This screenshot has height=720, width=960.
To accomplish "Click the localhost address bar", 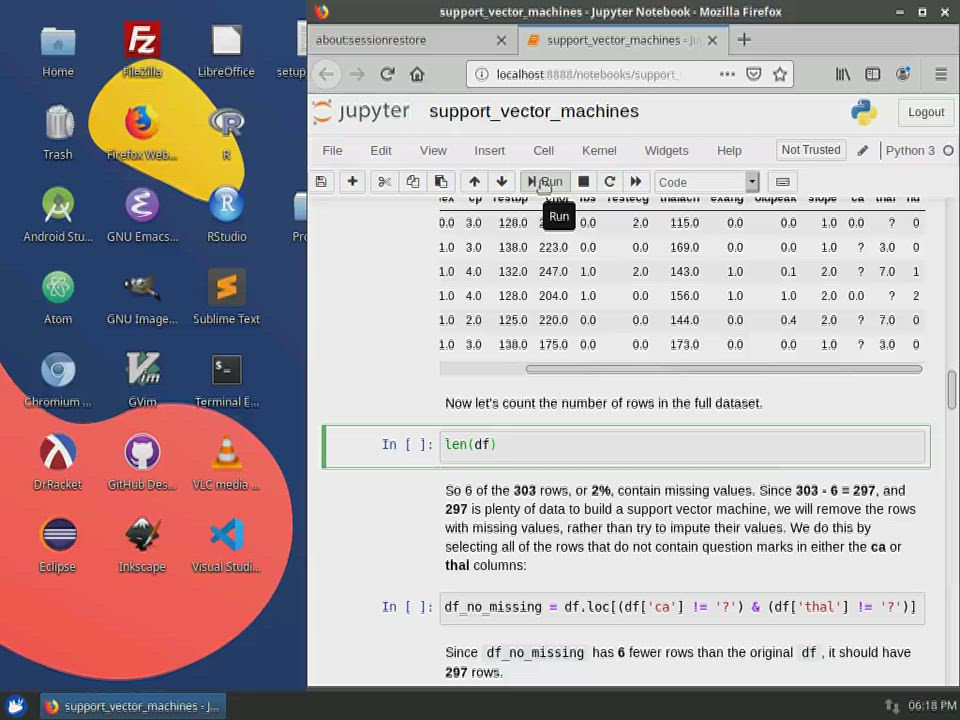I will (588, 75).
